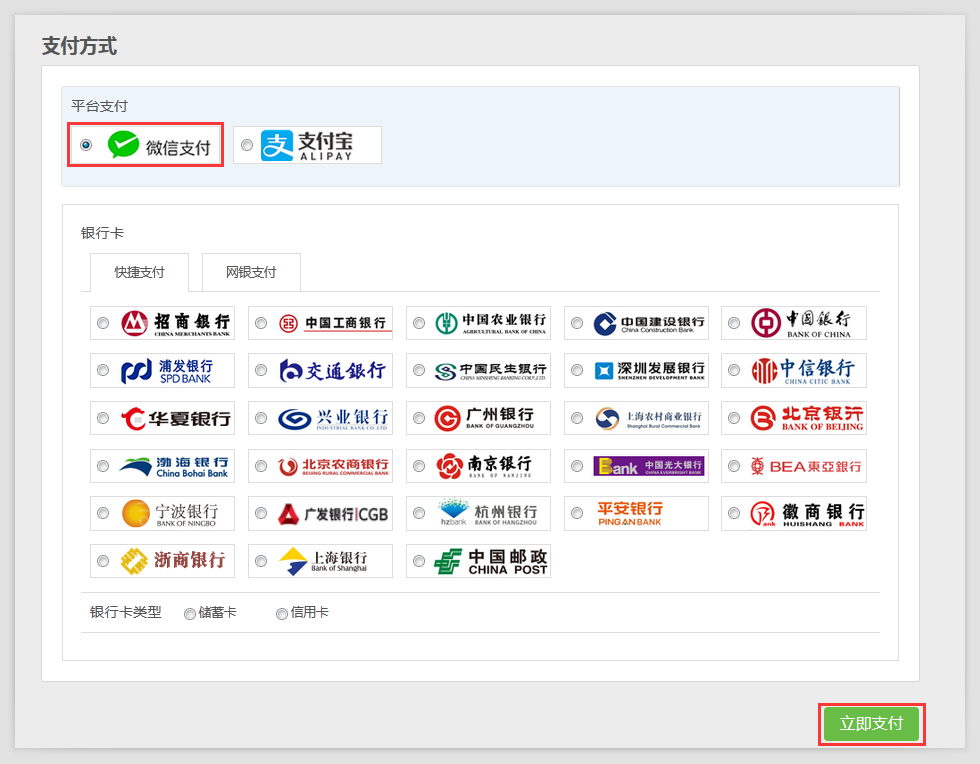Viewport: 980px width, 764px height.
Task: Click the 渤海银行 China Bohai Bank logo
Action: pyautogui.click(x=174, y=466)
